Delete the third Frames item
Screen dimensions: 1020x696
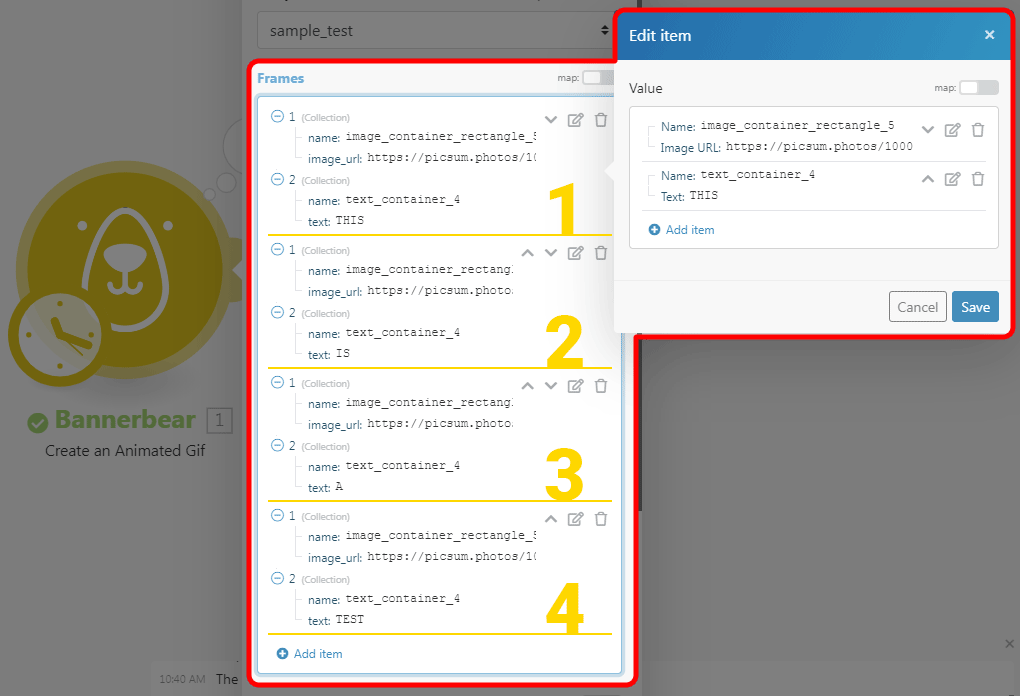pyautogui.click(x=601, y=386)
